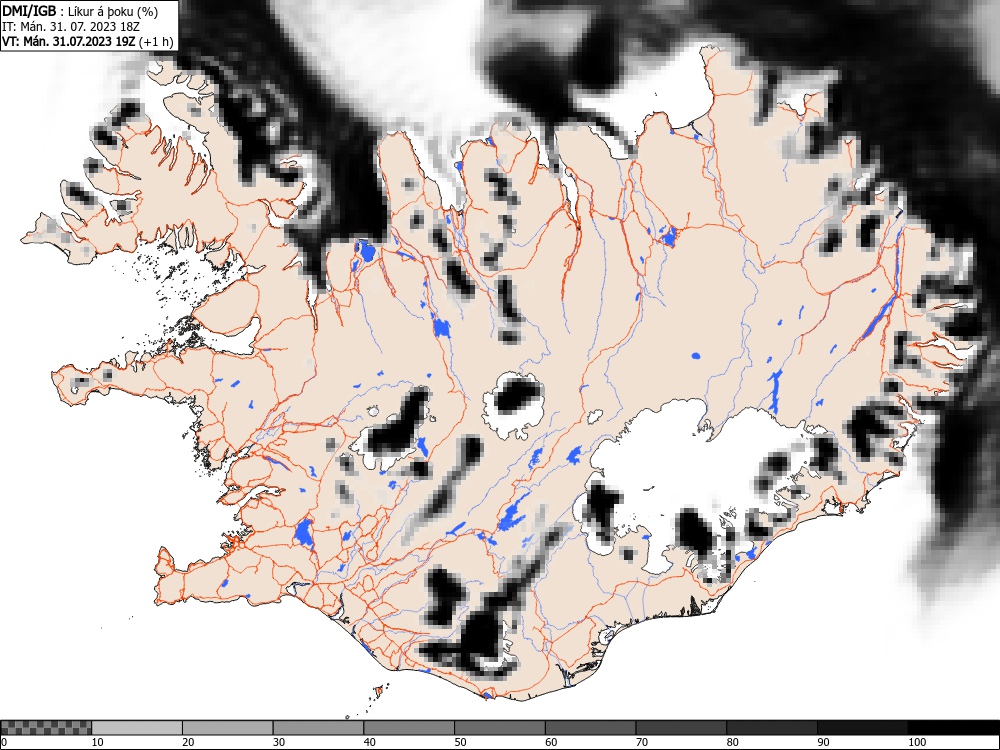Select the 'IT: Mán. 31. 07. 2023 18Z' line
Viewport: 1000px width, 750px height.
71,27
